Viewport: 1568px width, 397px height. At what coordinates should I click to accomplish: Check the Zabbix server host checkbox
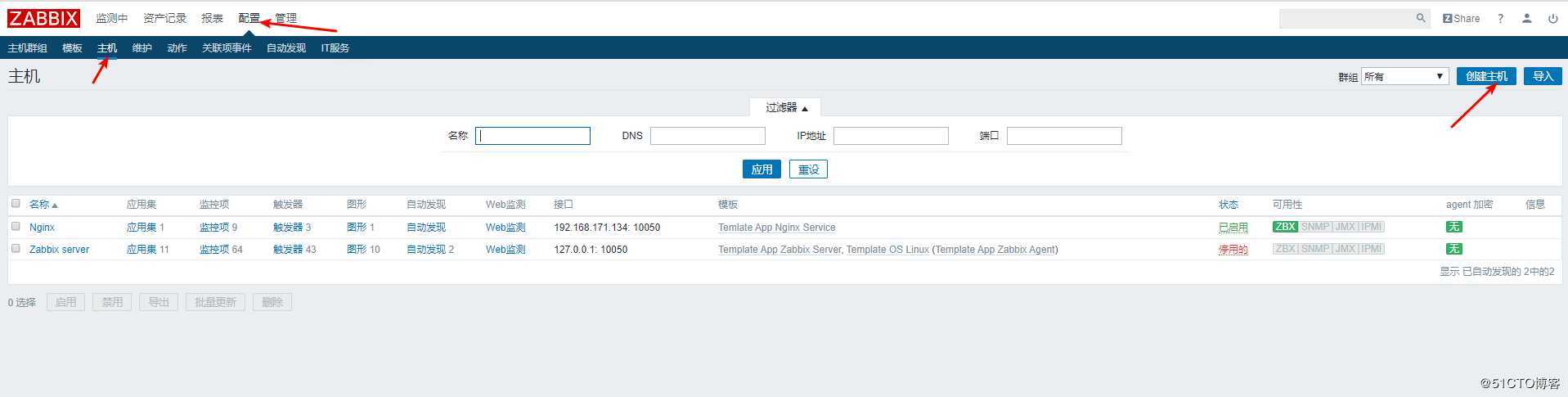click(x=16, y=249)
